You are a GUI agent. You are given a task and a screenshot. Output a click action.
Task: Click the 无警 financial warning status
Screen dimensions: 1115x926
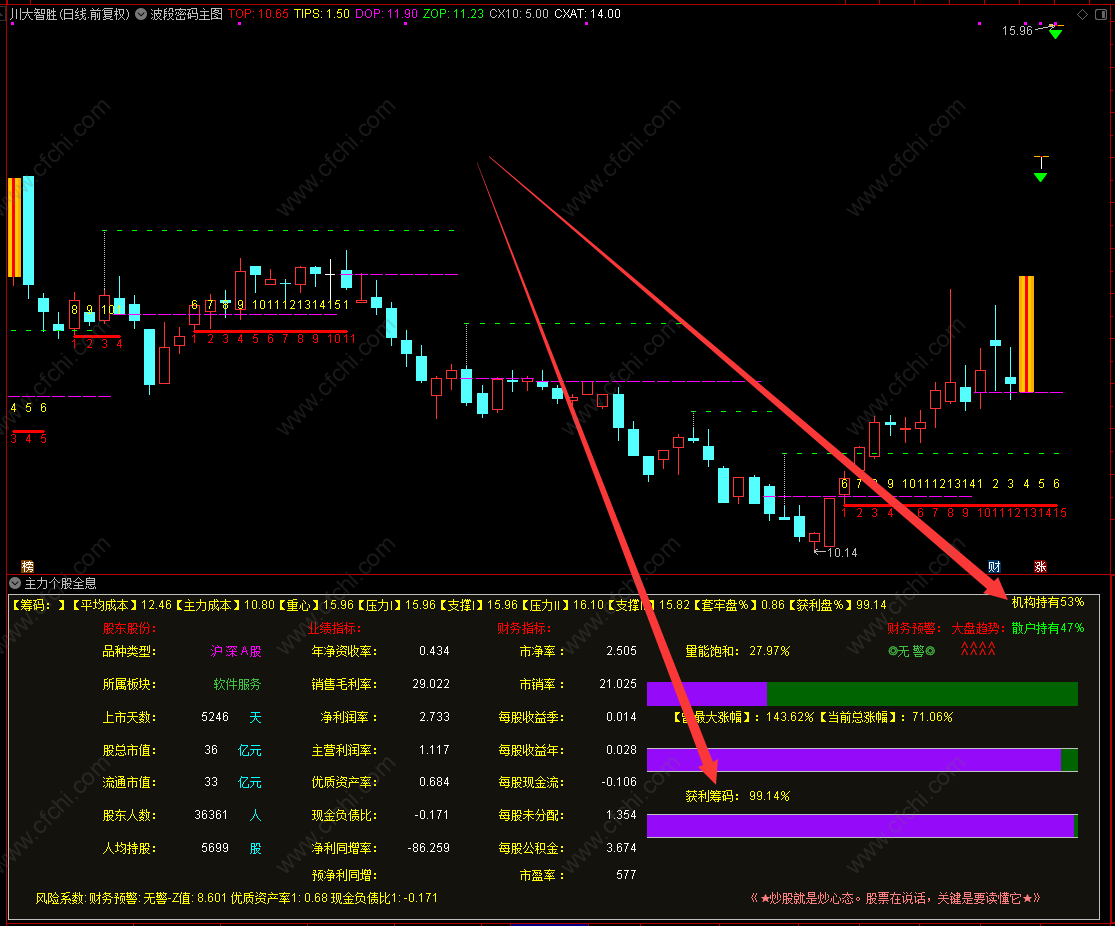pyautogui.click(x=912, y=651)
